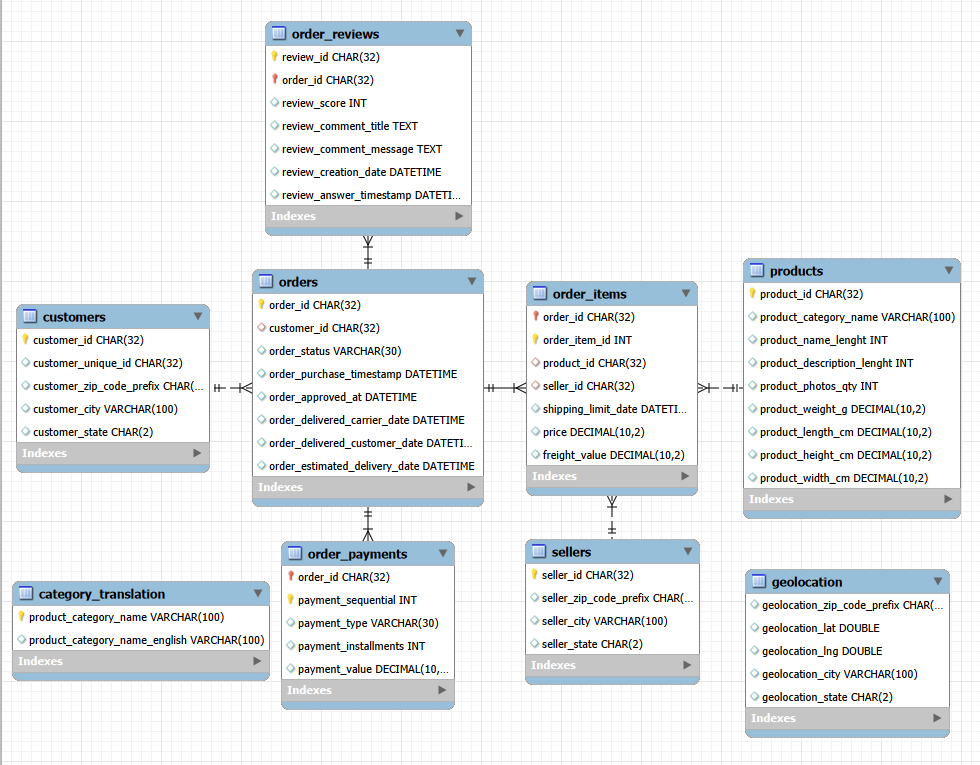The height and width of the screenshot is (765, 980).
Task: Click the diamond icon beside geolocation_lat
Action: pos(754,628)
